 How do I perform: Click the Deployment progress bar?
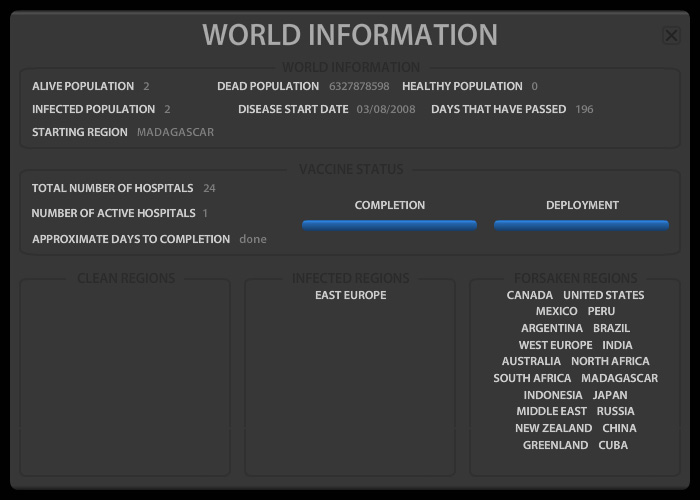[581, 225]
